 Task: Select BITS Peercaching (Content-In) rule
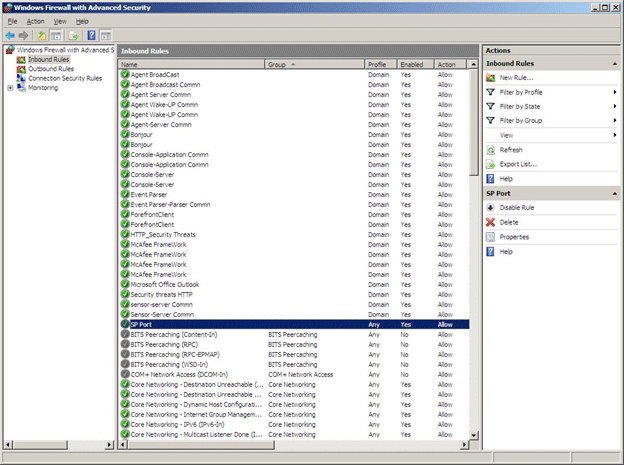point(294,334)
